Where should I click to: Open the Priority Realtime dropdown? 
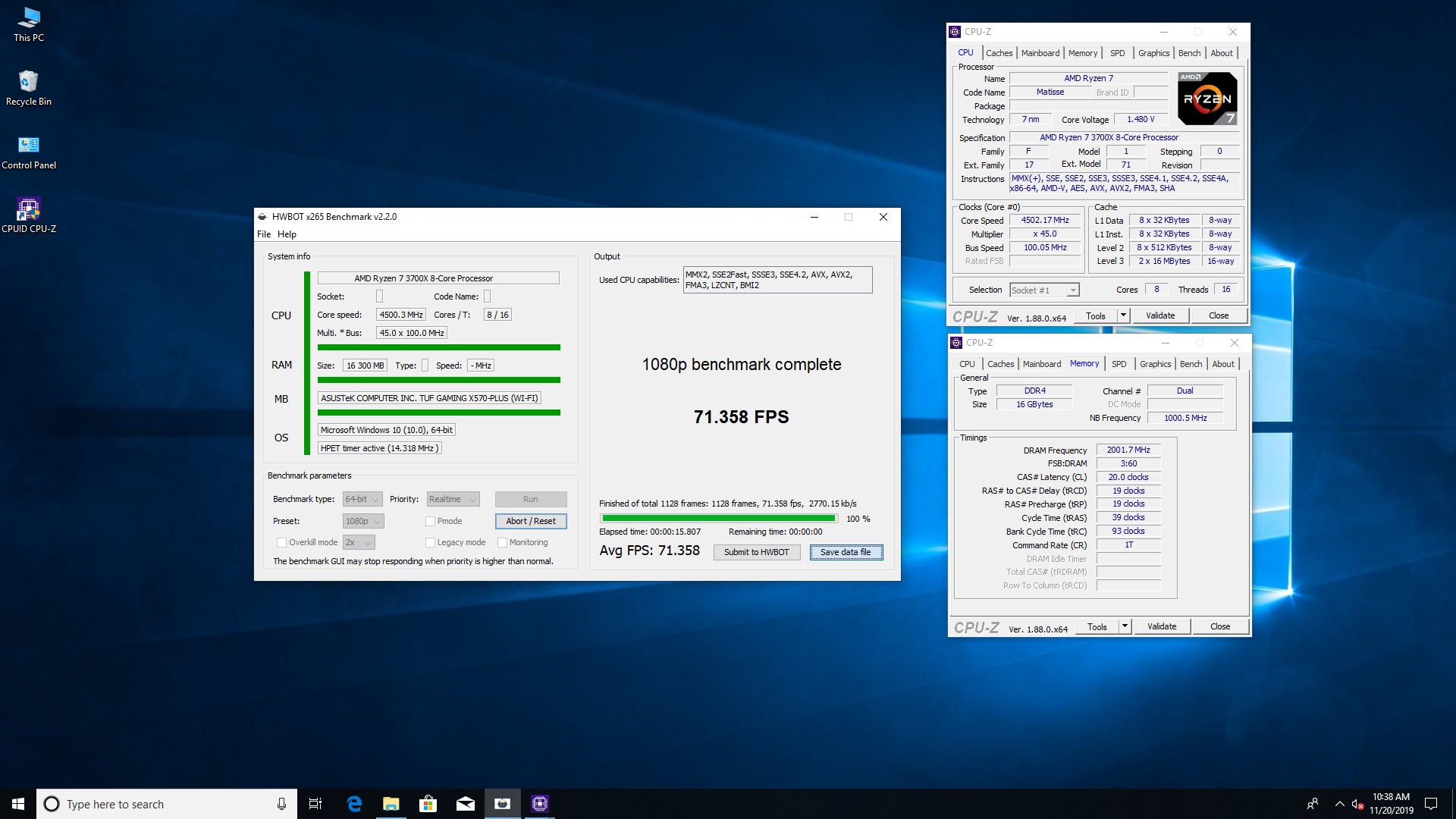click(x=453, y=499)
